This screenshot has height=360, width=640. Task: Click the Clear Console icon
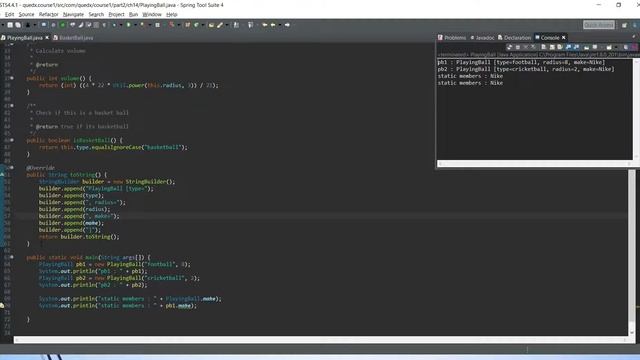(543, 47)
